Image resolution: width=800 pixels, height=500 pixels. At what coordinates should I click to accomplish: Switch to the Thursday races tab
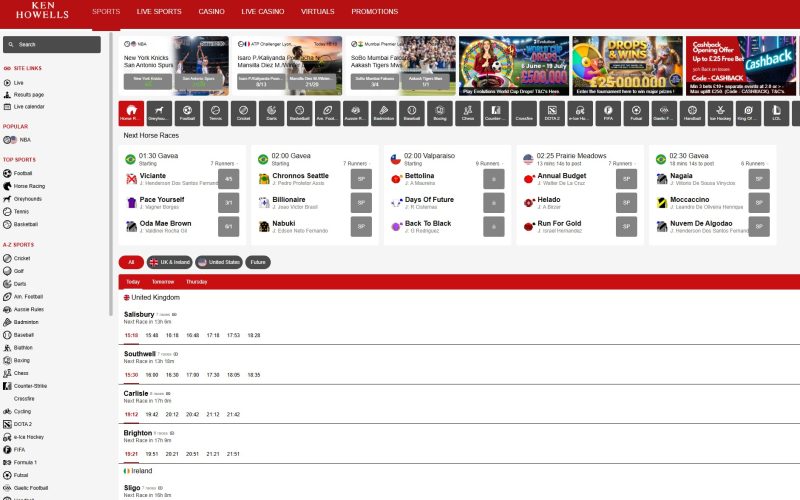pyautogui.click(x=196, y=282)
